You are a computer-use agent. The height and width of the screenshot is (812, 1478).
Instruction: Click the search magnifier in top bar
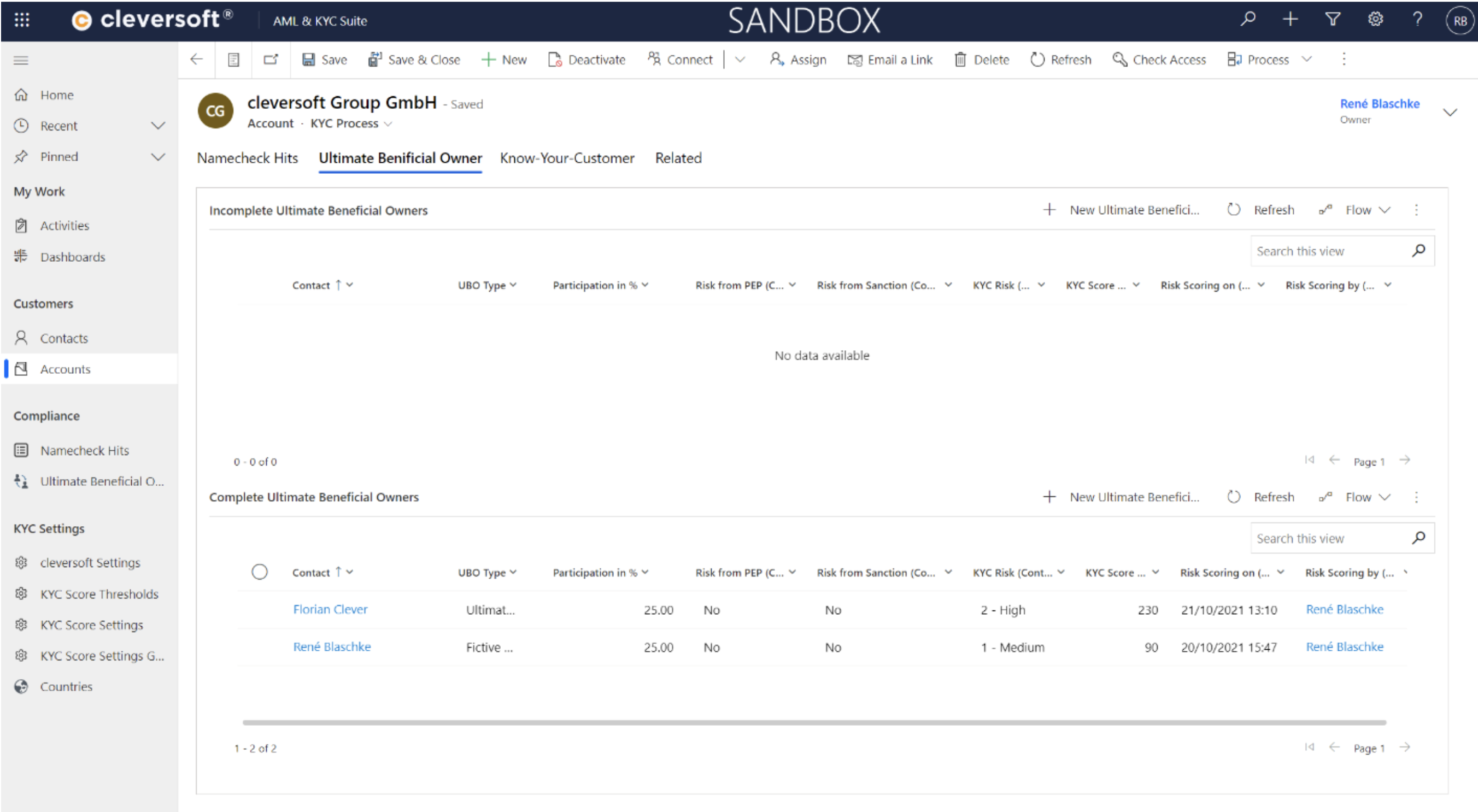click(1247, 20)
